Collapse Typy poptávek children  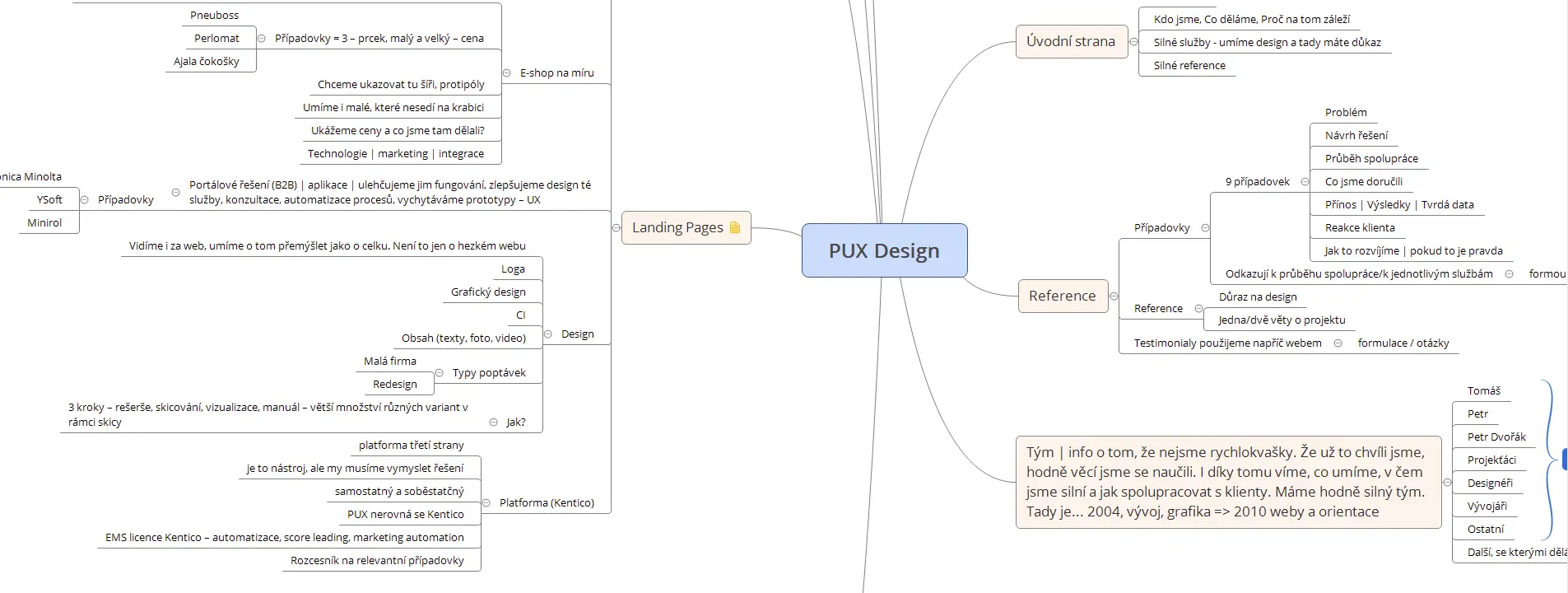(x=440, y=373)
